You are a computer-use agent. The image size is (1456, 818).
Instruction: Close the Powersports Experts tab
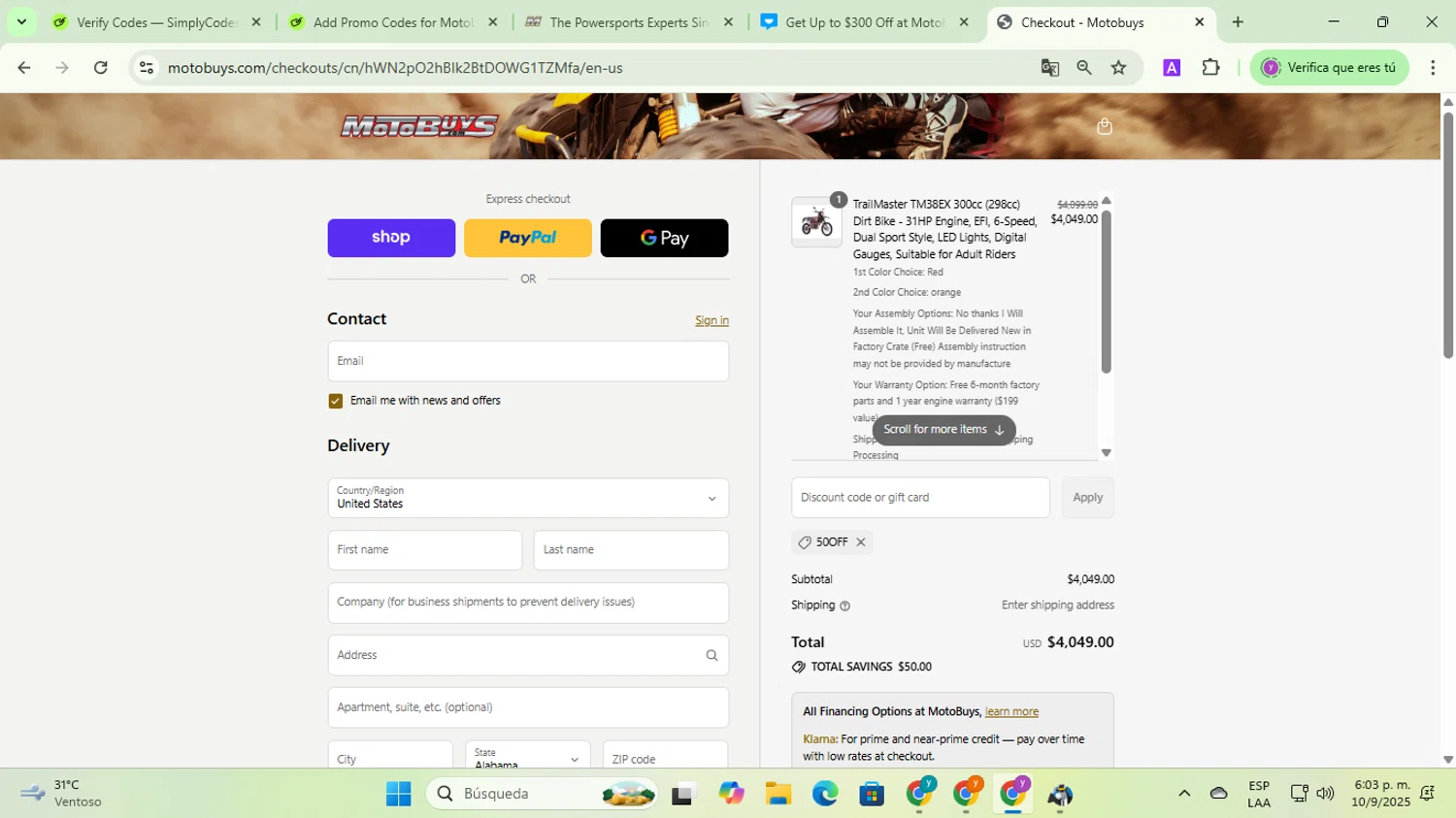click(728, 22)
